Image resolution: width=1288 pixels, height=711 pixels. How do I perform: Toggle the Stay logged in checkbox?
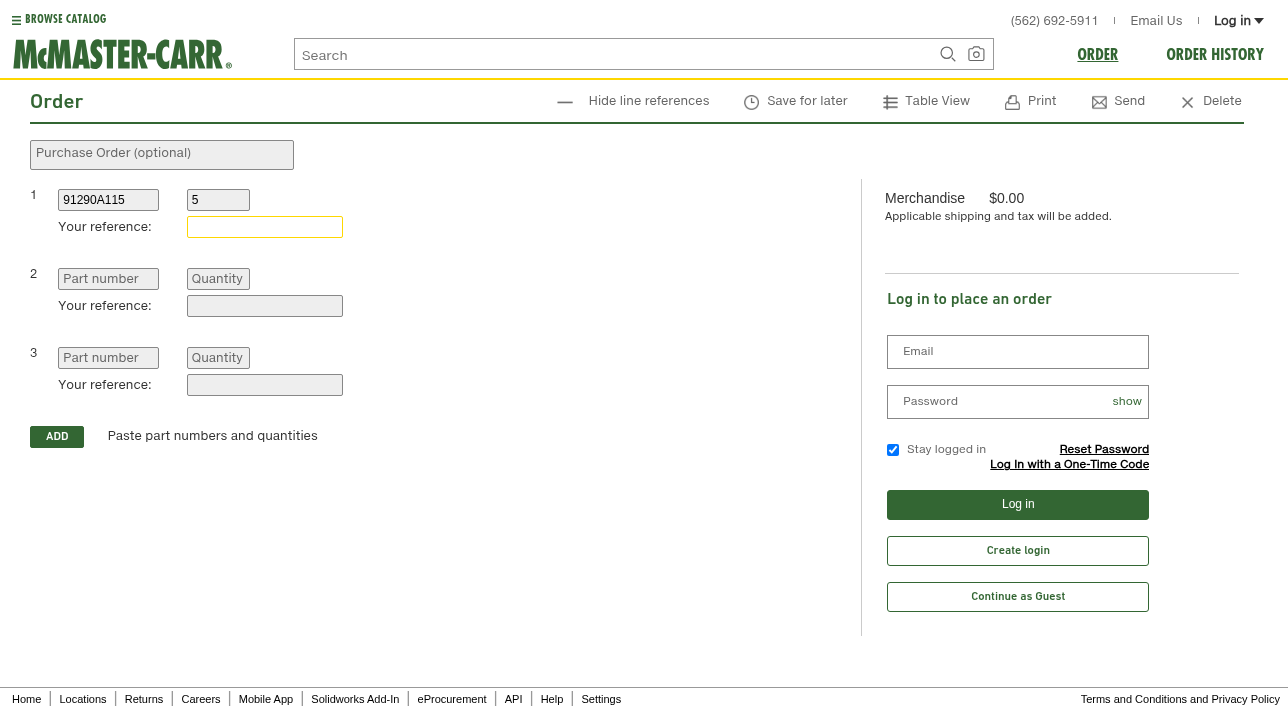click(x=893, y=450)
